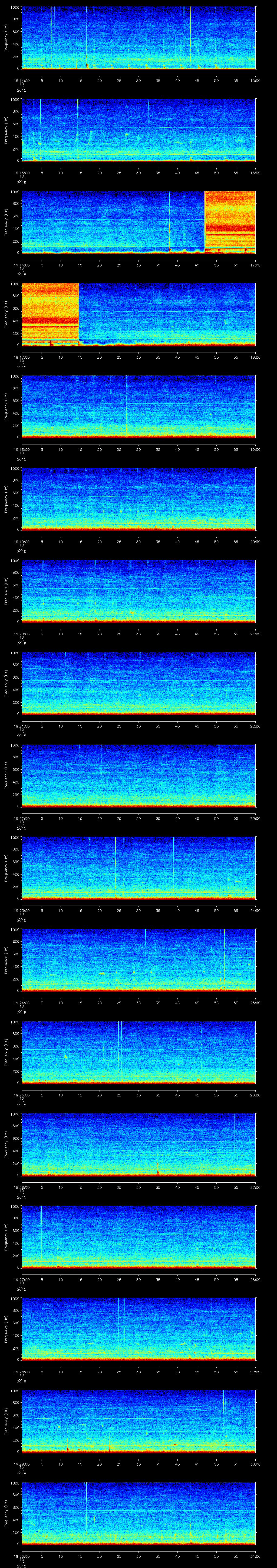Click the 26:00 end time label
The image size is (277, 1568).
[x=255, y=1095]
